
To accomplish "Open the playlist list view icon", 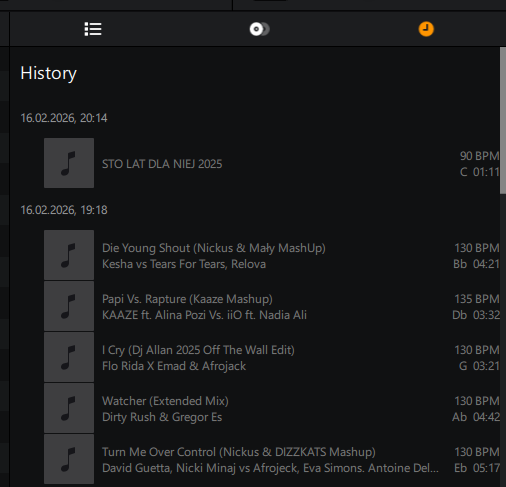I will [93, 29].
